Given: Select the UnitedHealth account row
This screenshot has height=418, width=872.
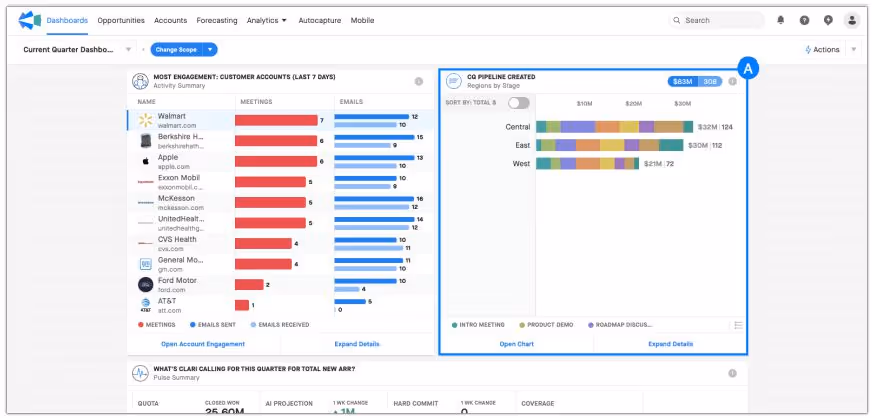Looking at the screenshot, I should pos(280,223).
